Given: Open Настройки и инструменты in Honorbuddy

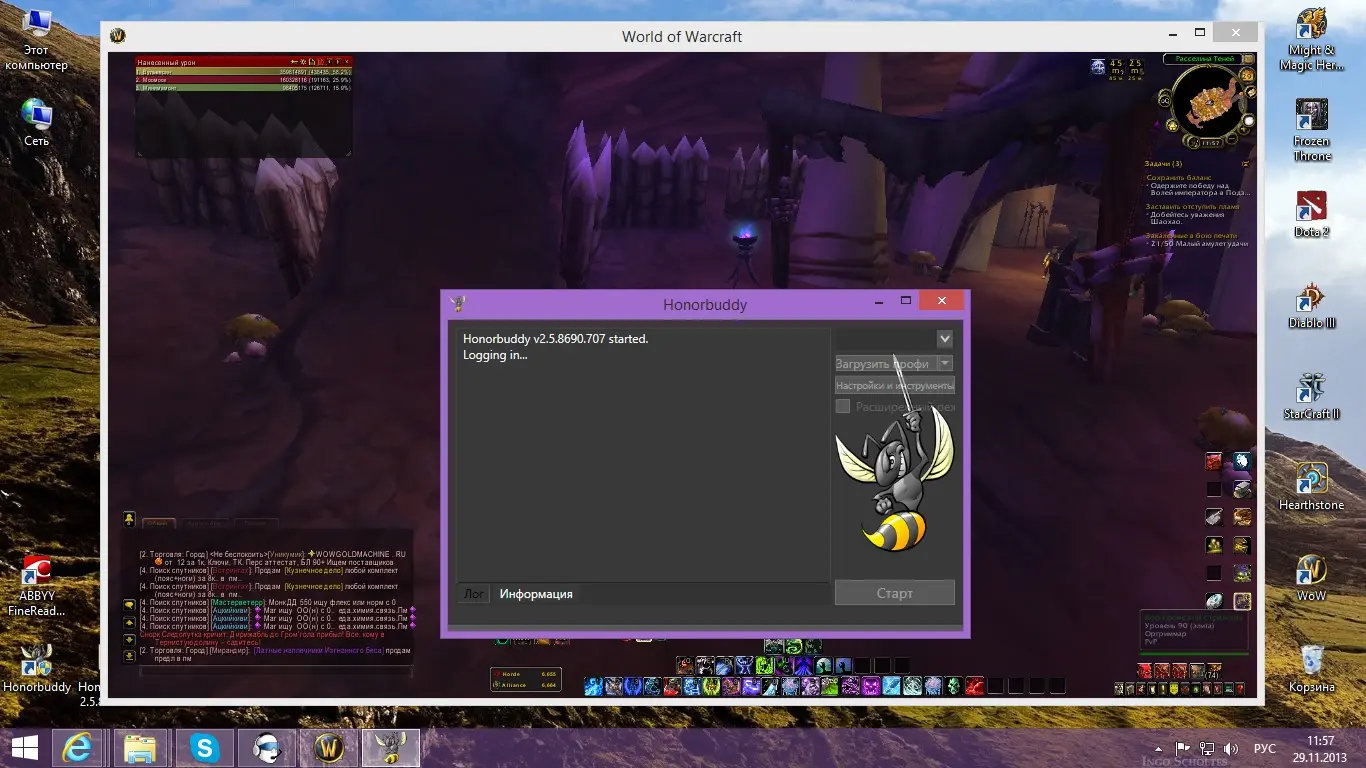Looking at the screenshot, I should pos(895,385).
